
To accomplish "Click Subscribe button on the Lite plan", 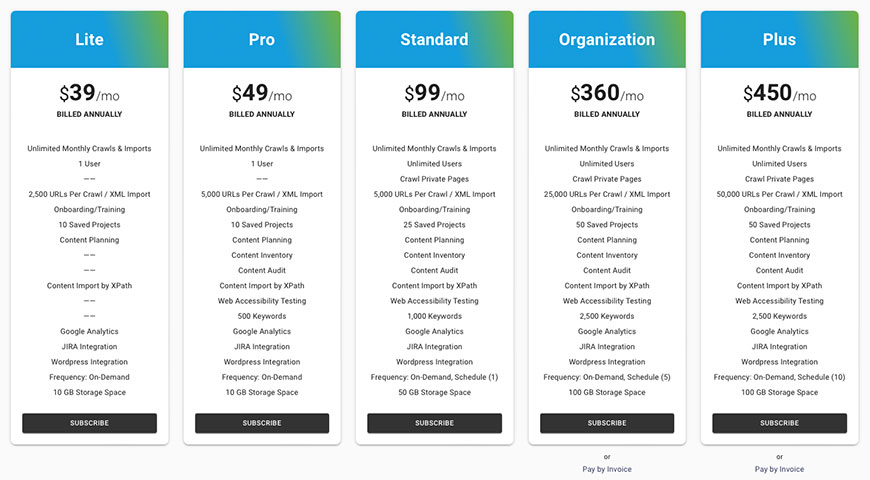I will tap(89, 423).
